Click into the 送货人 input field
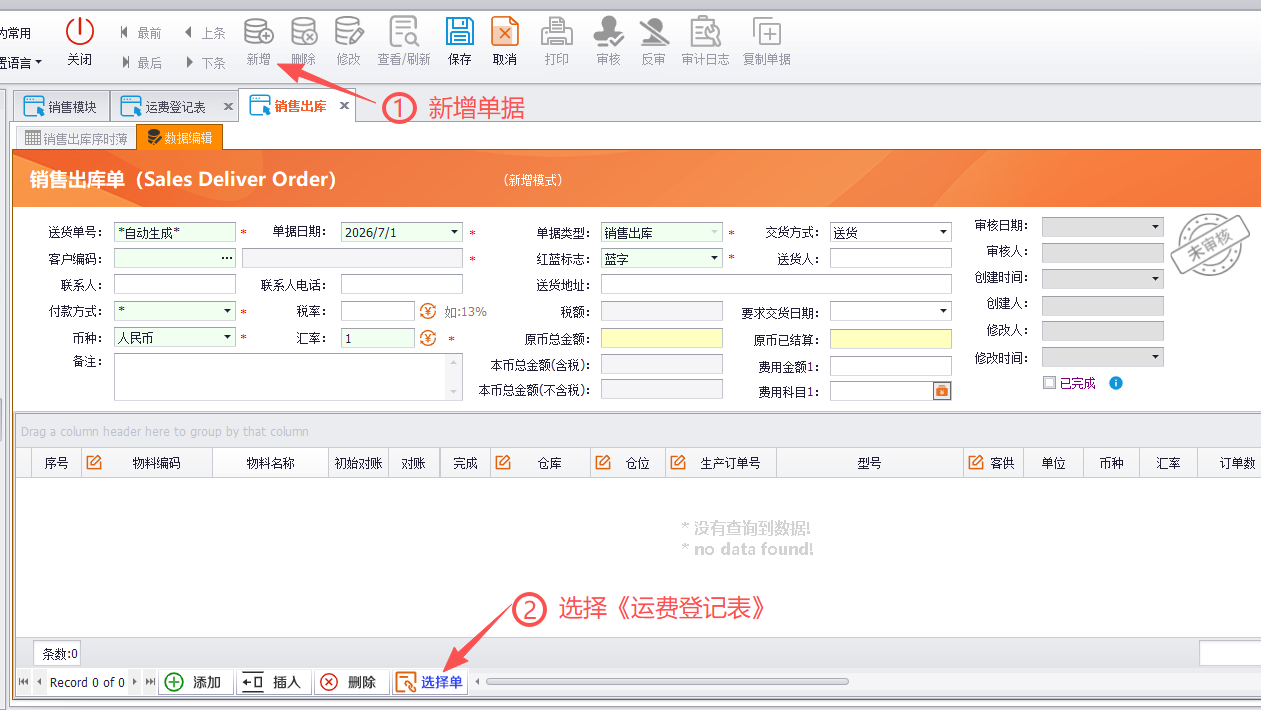This screenshot has width=1261, height=710. (891, 258)
